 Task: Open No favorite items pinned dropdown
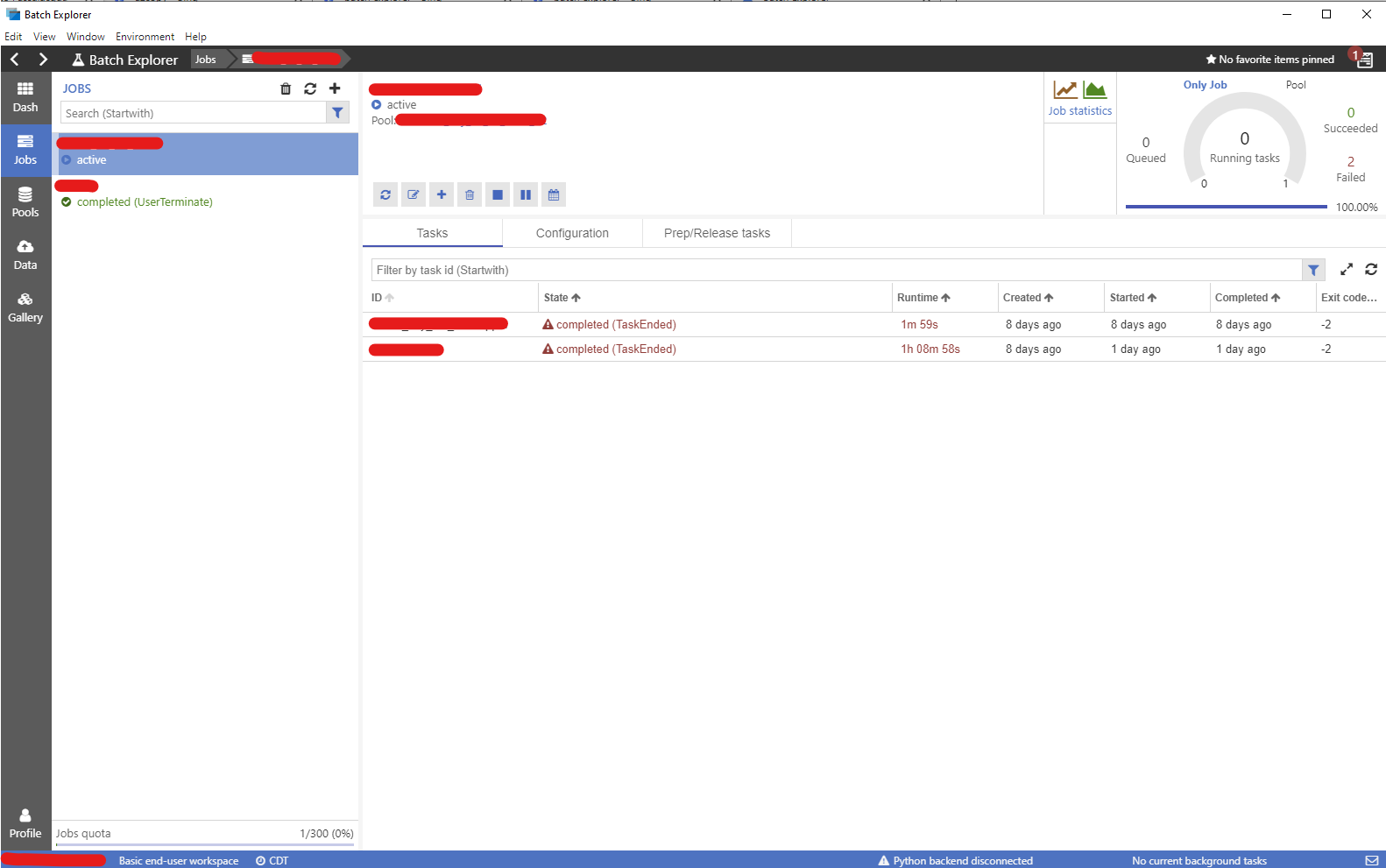click(x=1269, y=60)
